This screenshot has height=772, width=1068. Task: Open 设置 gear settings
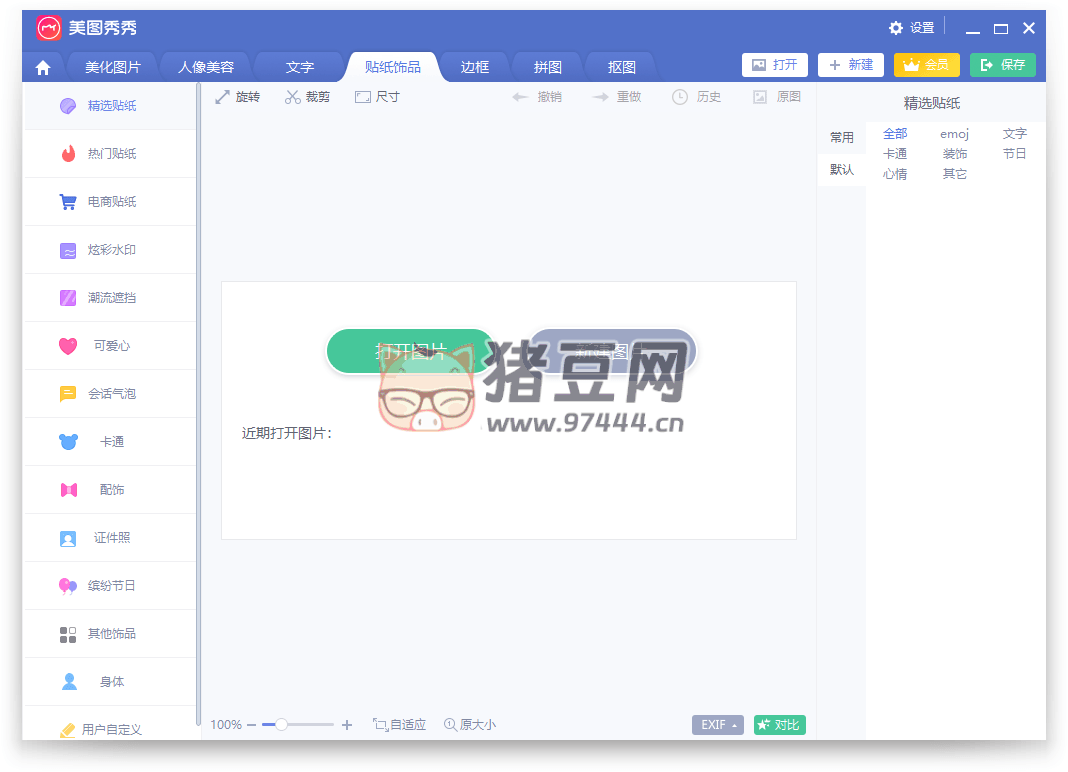click(x=911, y=28)
